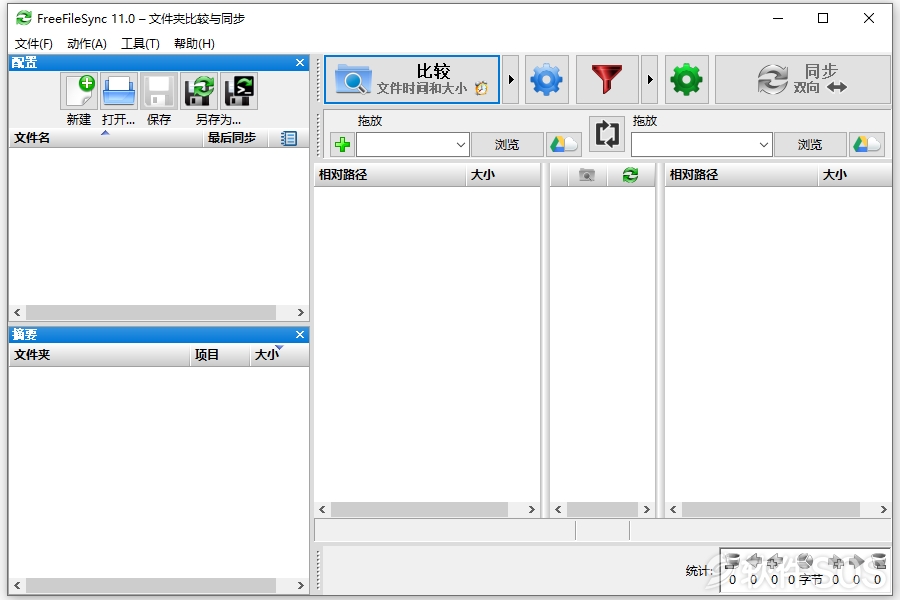This screenshot has height=600, width=900.
Task: Sort the summary by 文件夹 column
Action: (x=99, y=355)
